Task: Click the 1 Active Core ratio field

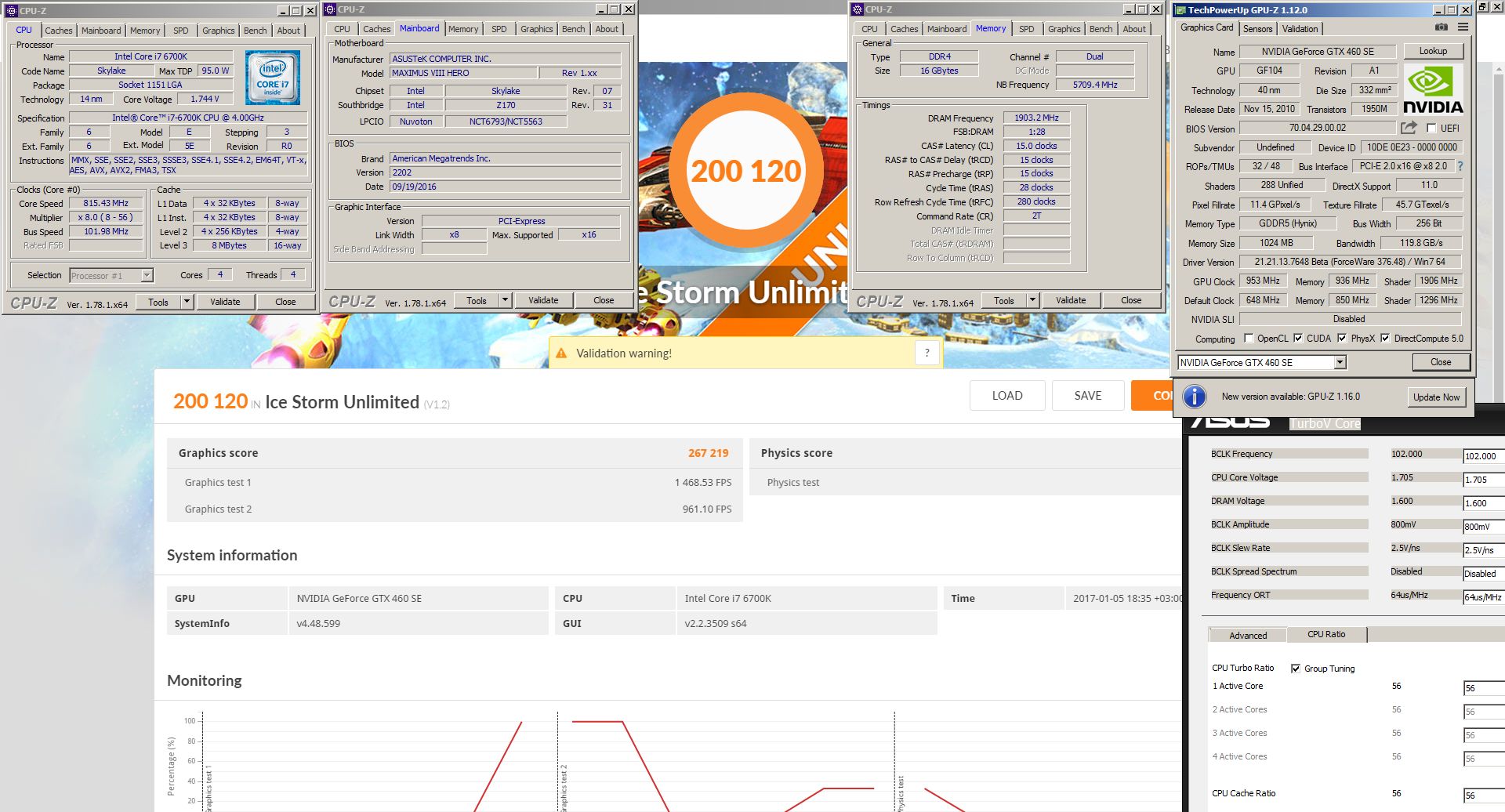Action: click(x=1484, y=688)
